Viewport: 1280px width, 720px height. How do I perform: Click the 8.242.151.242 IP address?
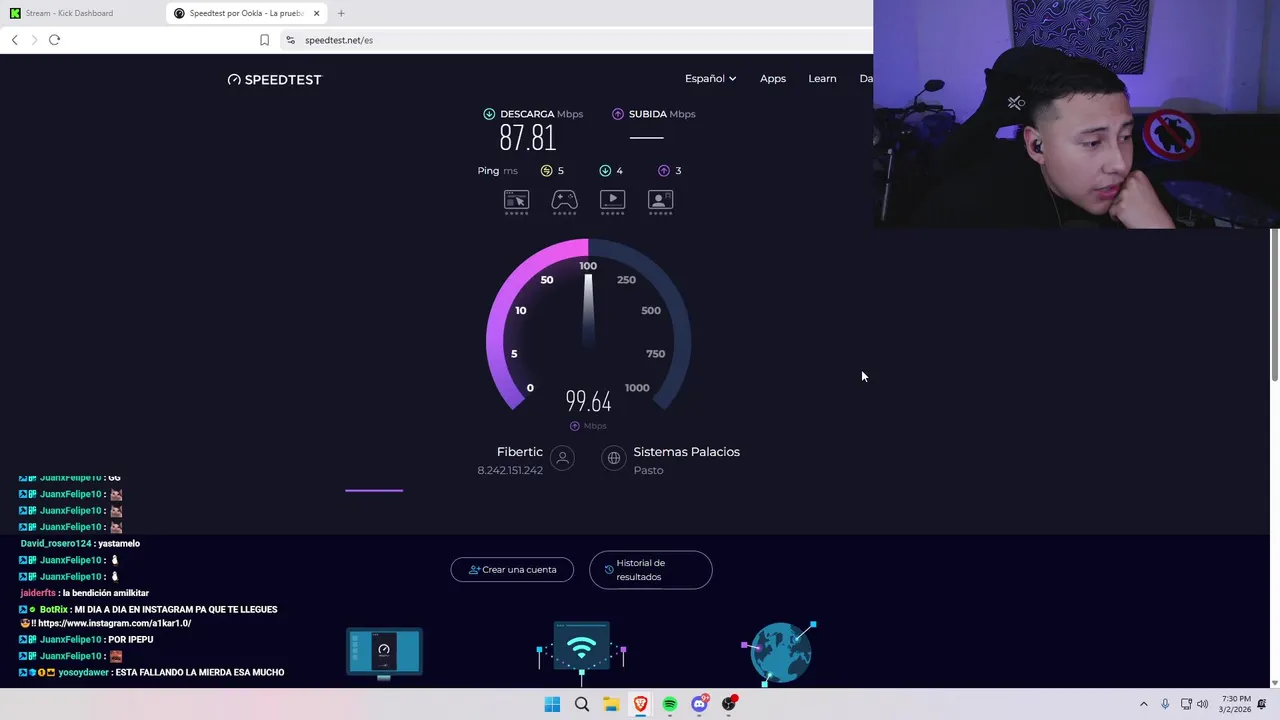point(510,471)
